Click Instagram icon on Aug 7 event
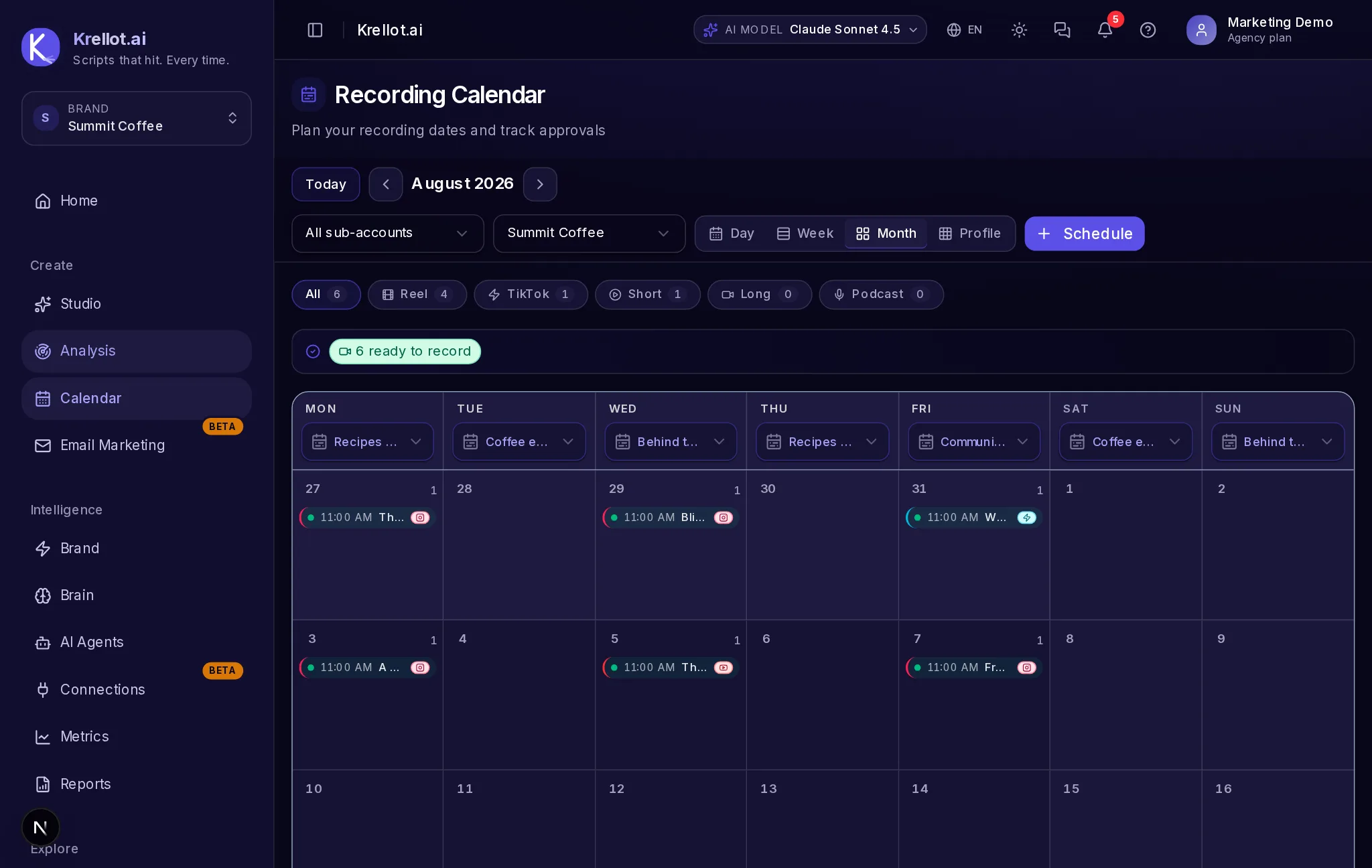1372x868 pixels. pos(1027,668)
